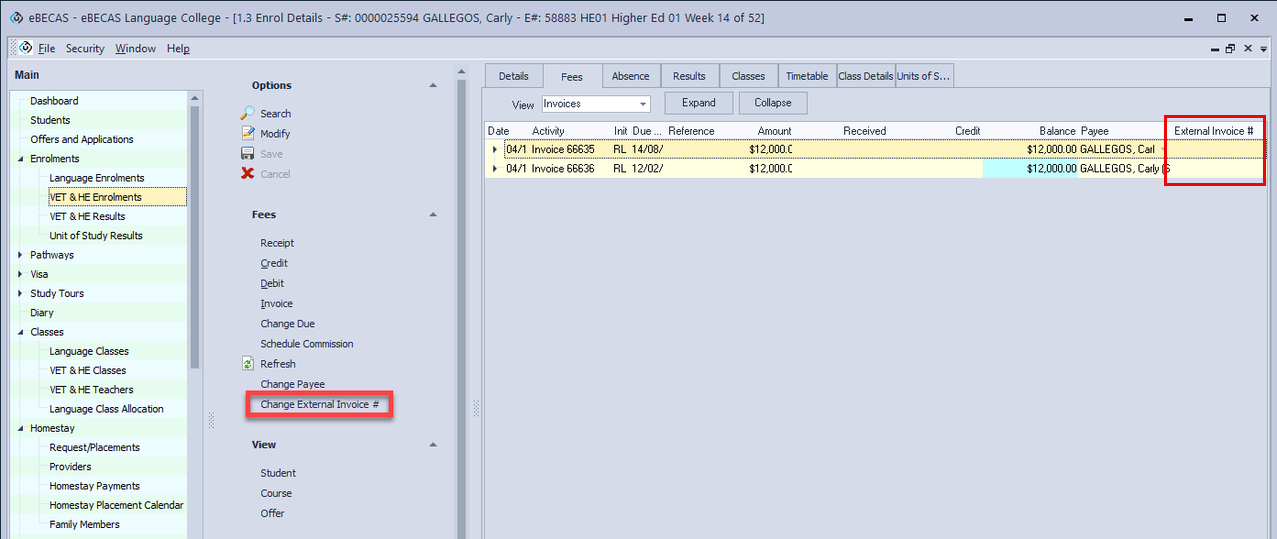The image size is (1277, 539).
Task: Select Language Enrolments in the tree
Action: (x=97, y=178)
